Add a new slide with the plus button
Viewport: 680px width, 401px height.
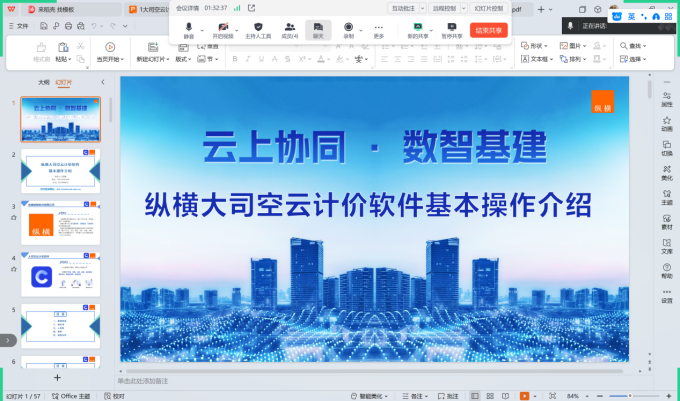click(x=57, y=378)
